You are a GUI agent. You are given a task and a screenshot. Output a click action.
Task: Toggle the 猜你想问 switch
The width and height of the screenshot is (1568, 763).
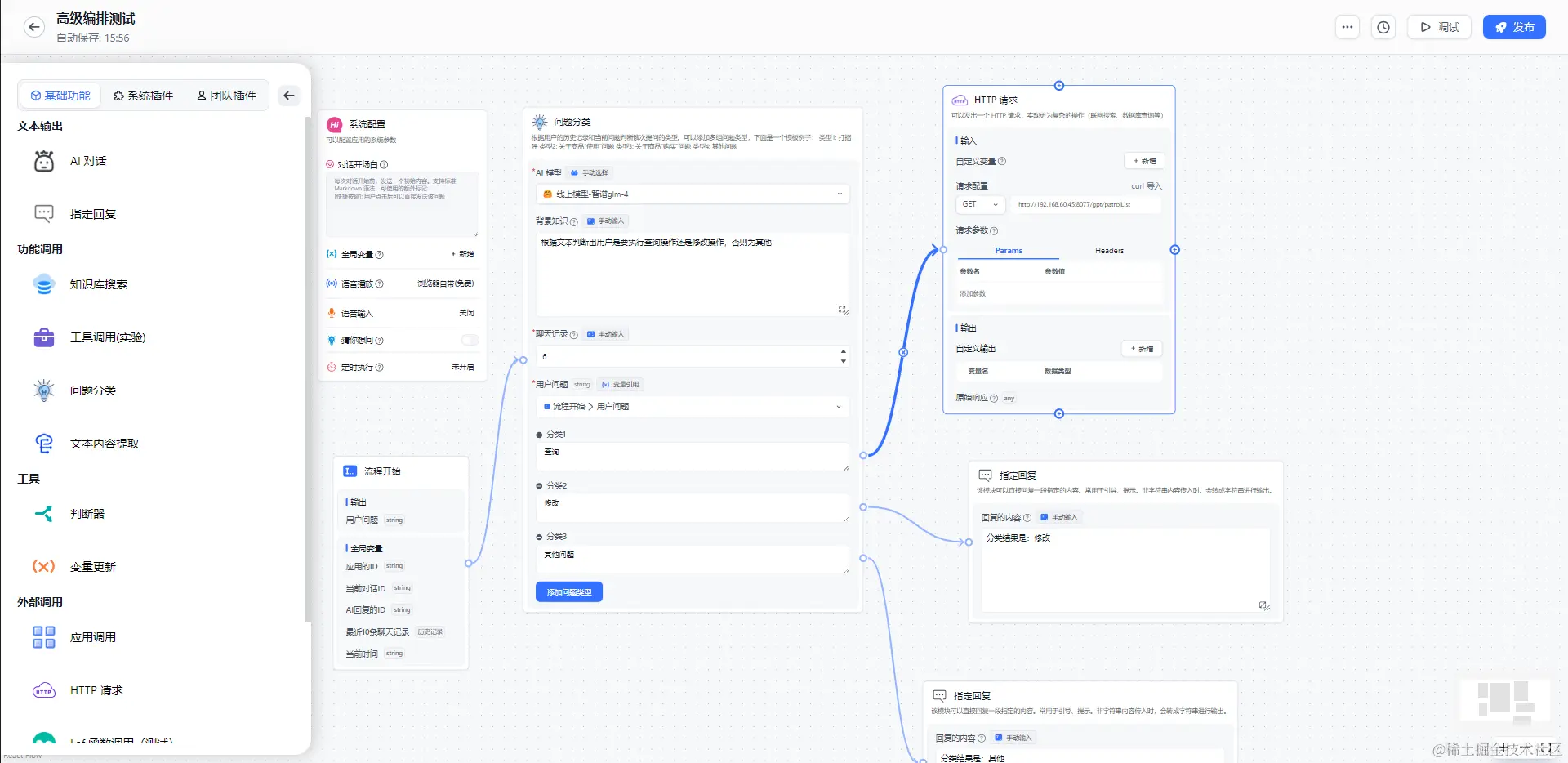click(x=470, y=340)
